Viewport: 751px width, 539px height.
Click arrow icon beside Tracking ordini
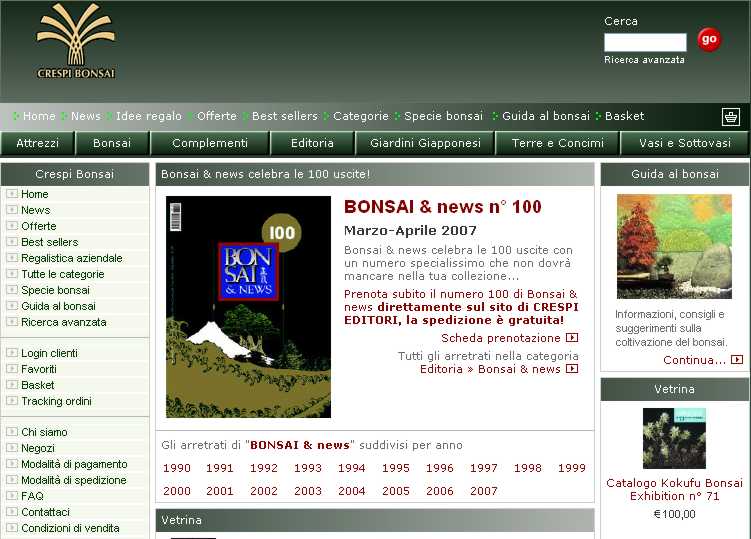pos(12,401)
